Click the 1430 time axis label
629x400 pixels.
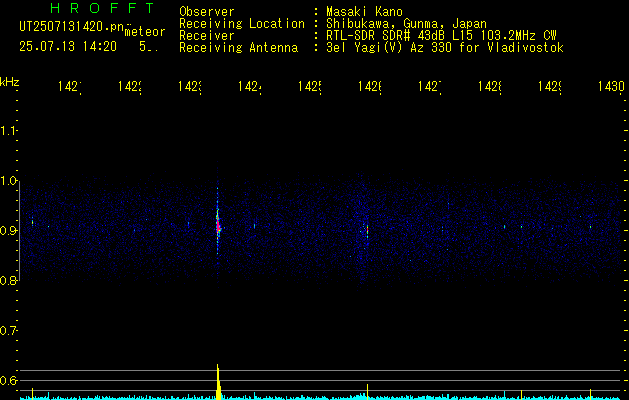tap(611, 86)
